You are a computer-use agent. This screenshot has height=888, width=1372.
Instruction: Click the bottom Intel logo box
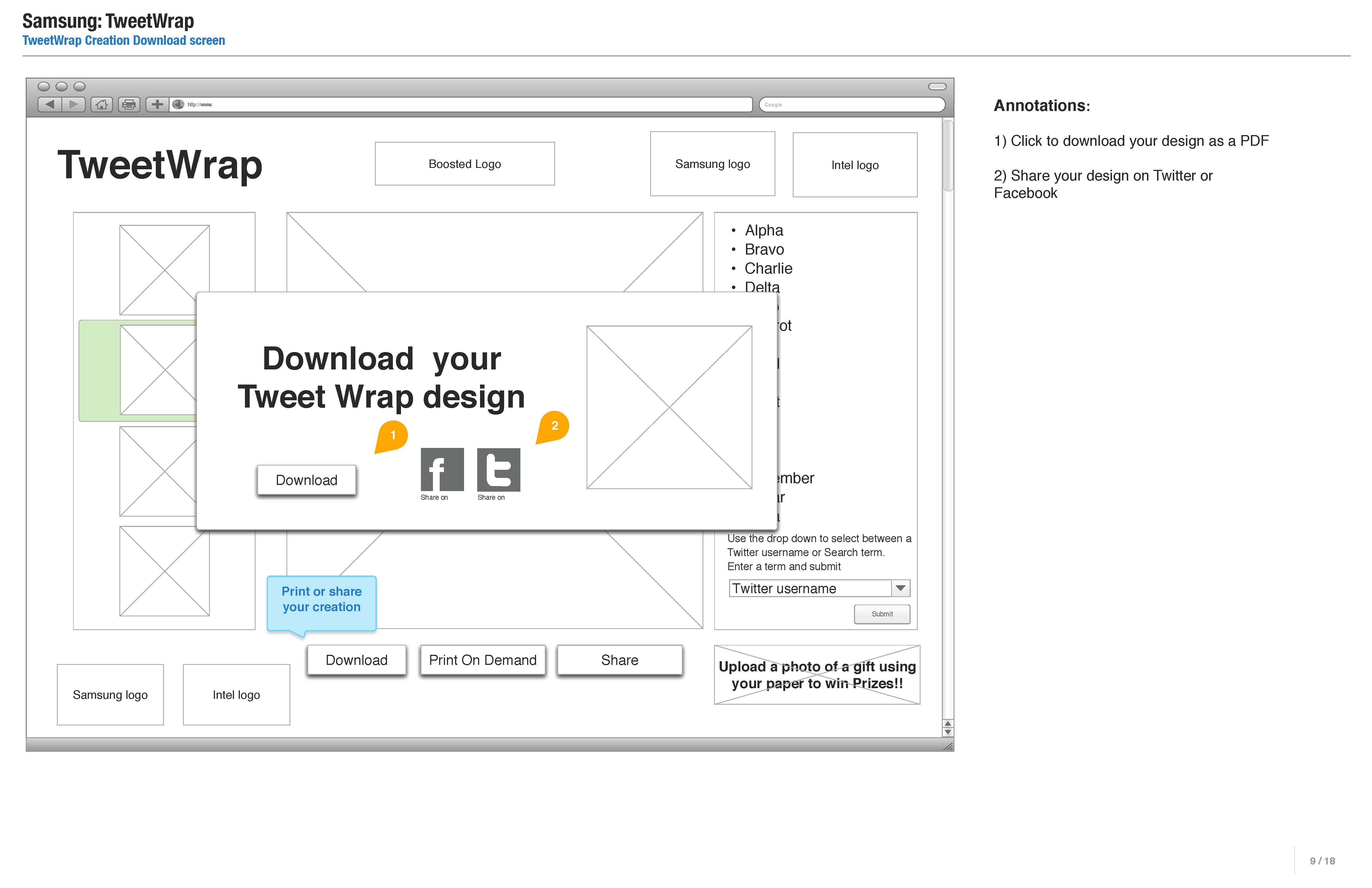236,695
